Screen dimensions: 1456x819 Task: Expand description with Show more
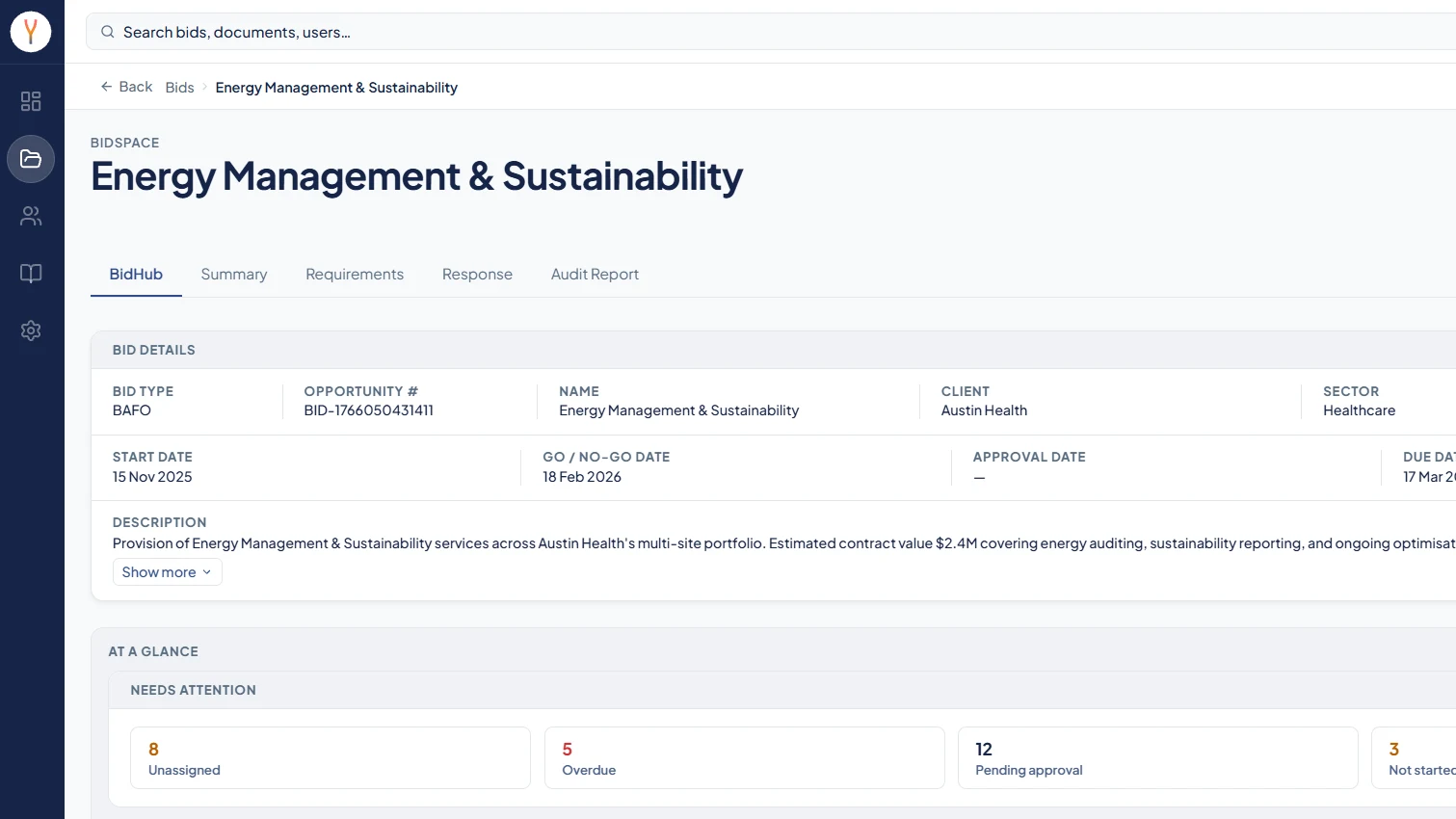click(168, 572)
